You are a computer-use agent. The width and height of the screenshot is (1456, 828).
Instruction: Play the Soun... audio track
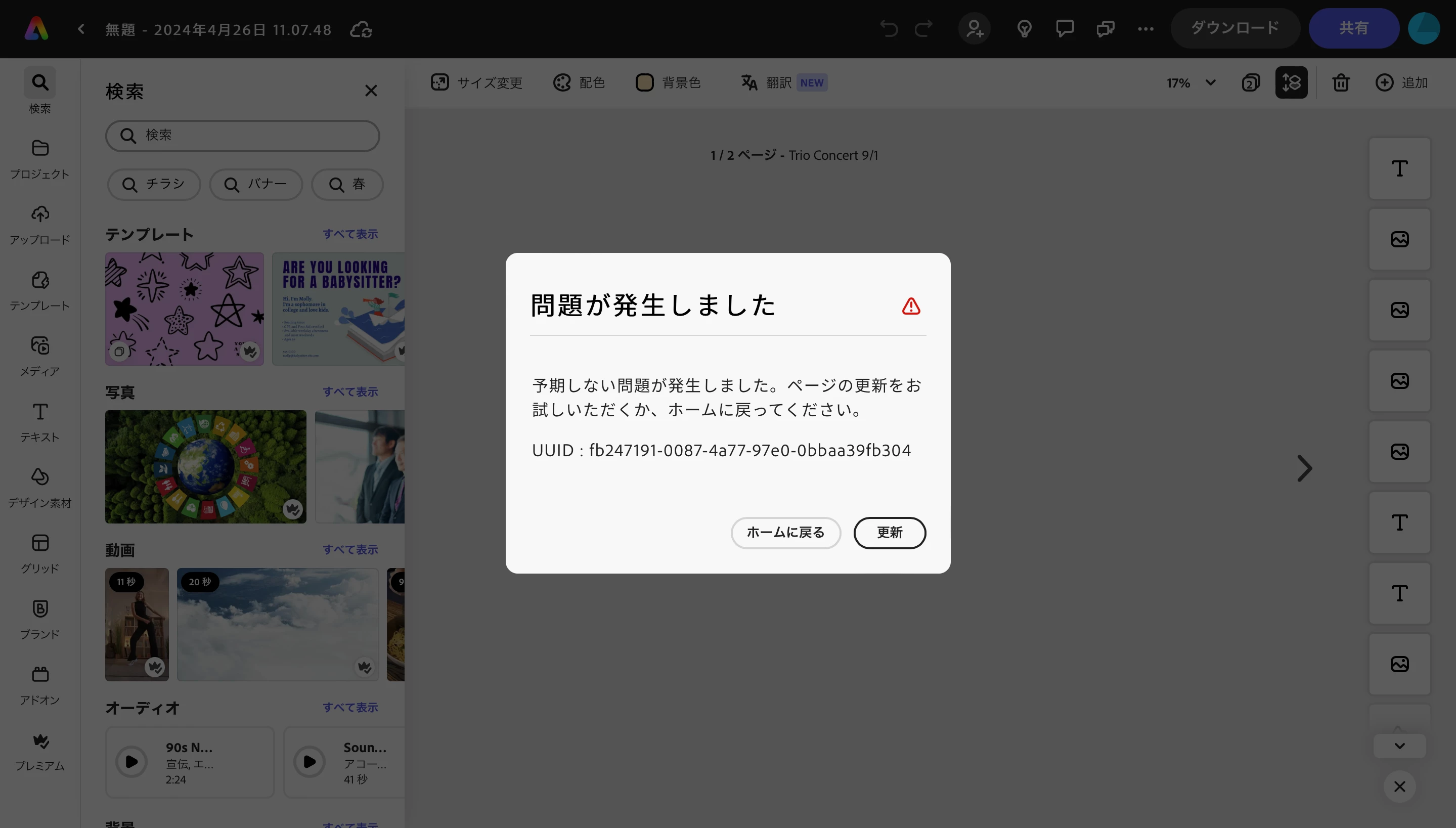[x=310, y=761]
